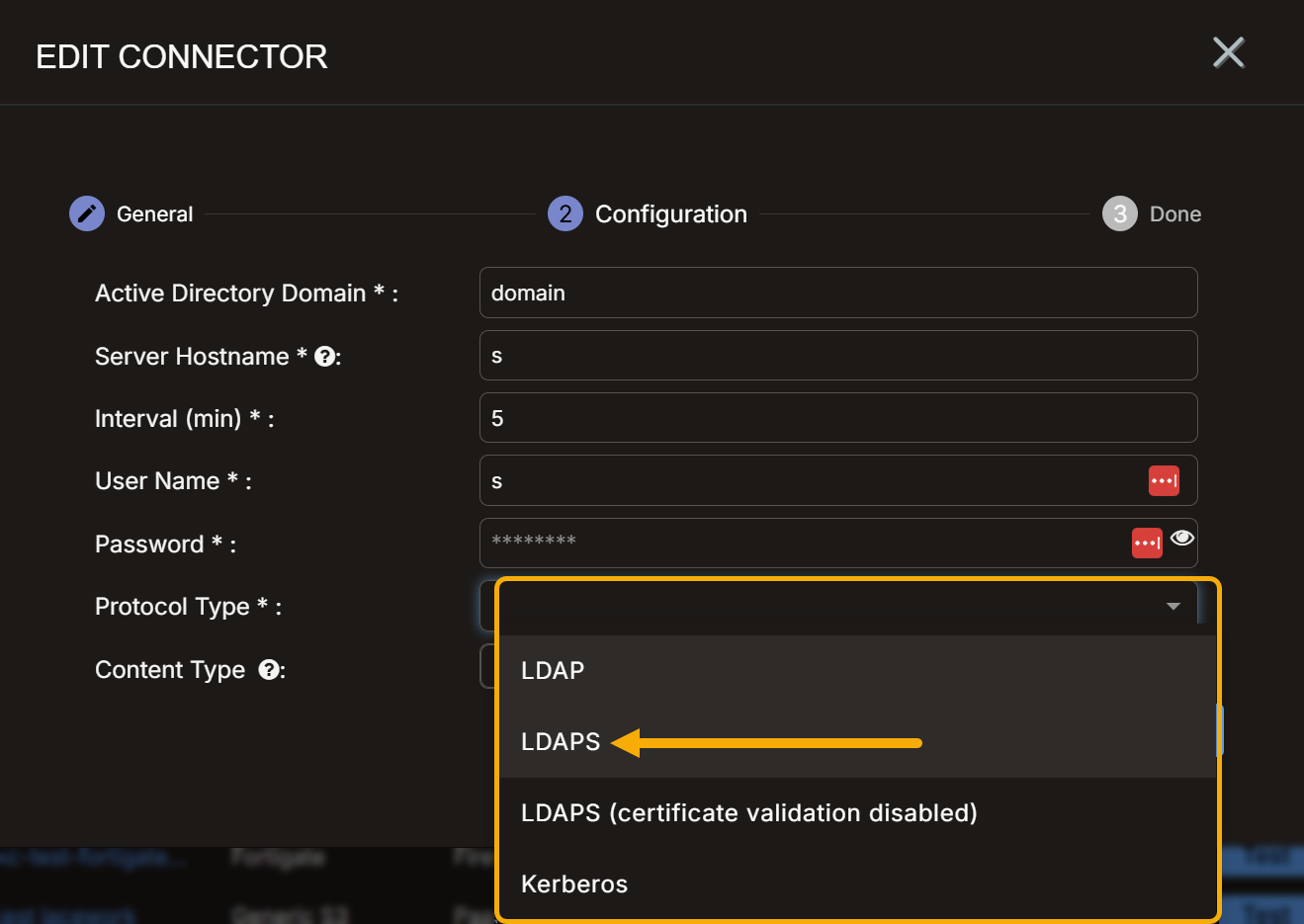Screen dimensions: 1304x924
Task: Close the Edit Connector dialog
Action: coord(1228,52)
